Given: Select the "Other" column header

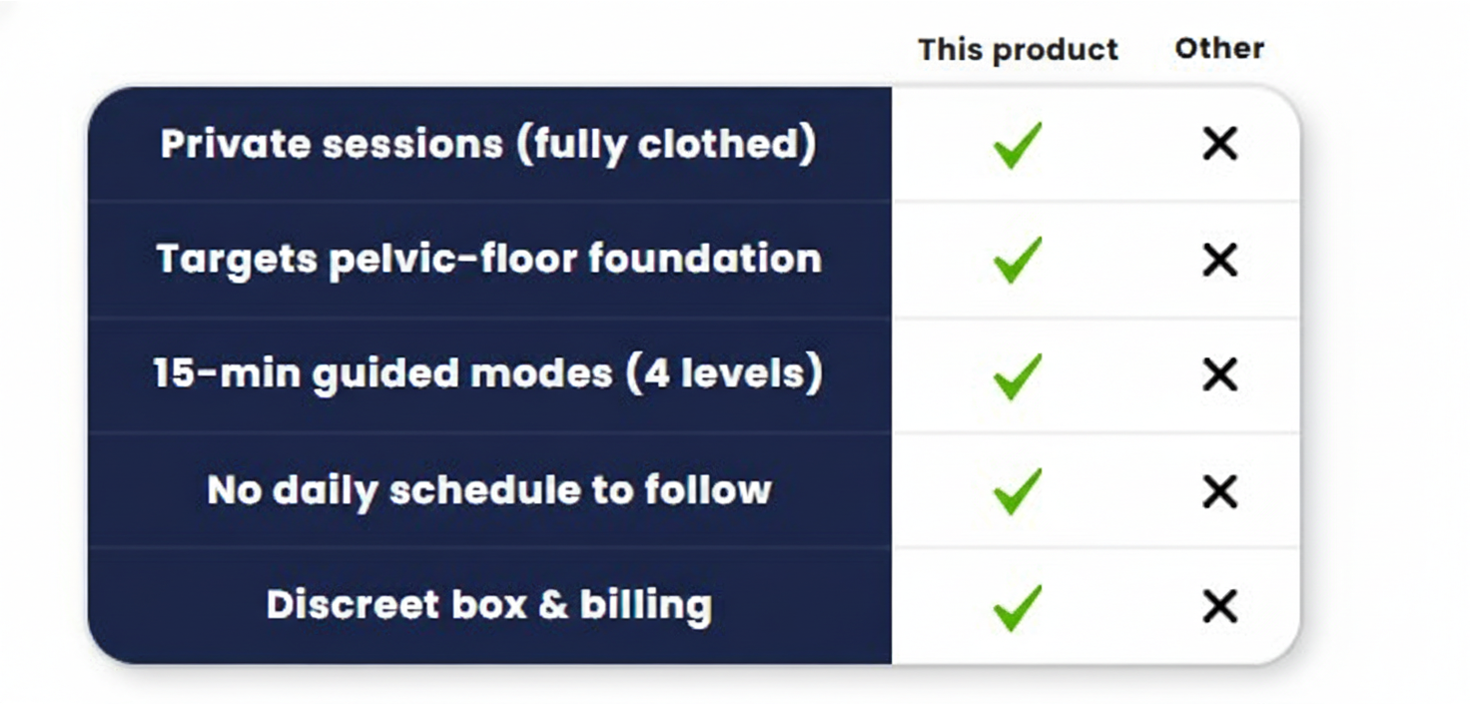Looking at the screenshot, I should coord(1219,48).
